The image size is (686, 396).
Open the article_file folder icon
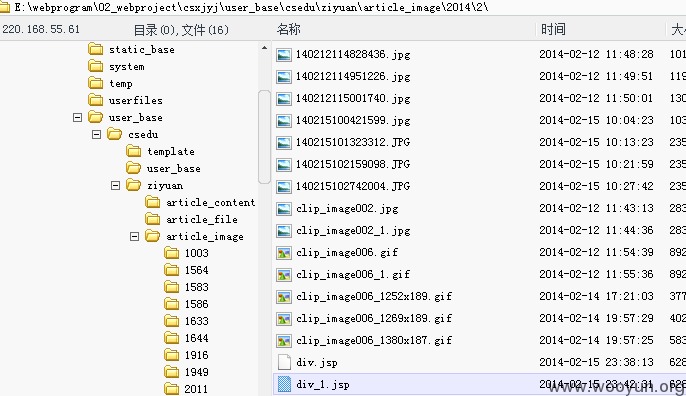pyautogui.click(x=153, y=219)
